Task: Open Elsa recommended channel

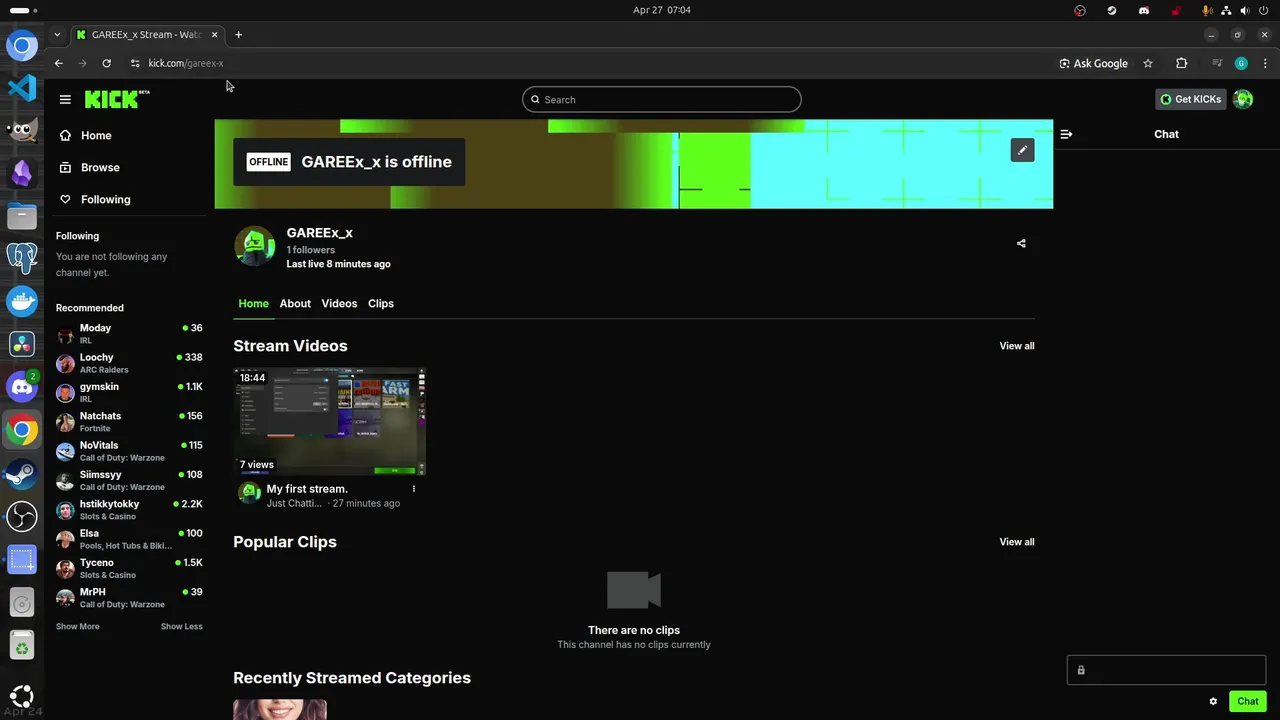Action: click(x=129, y=539)
